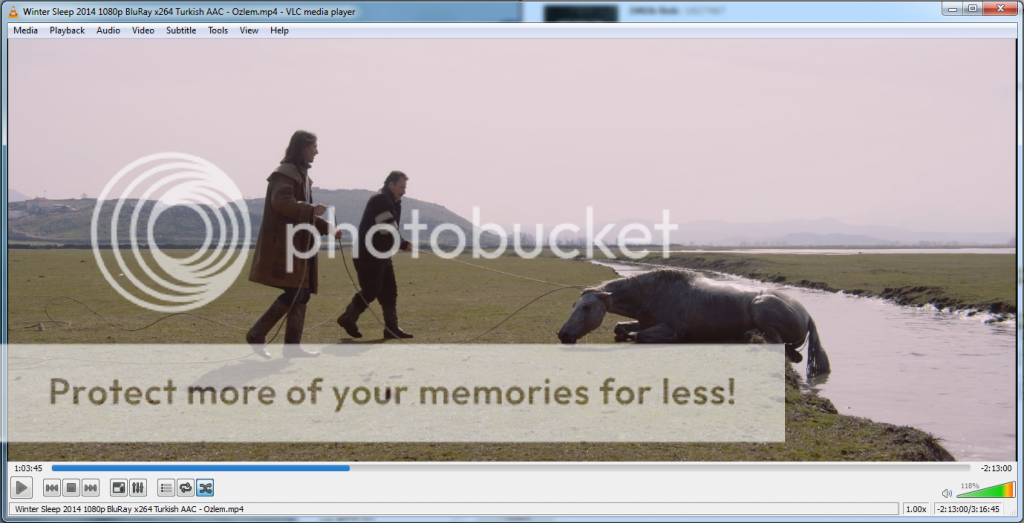Click the VLC cone icon in title bar
Screen dimensions: 1024x523
coord(13,11)
